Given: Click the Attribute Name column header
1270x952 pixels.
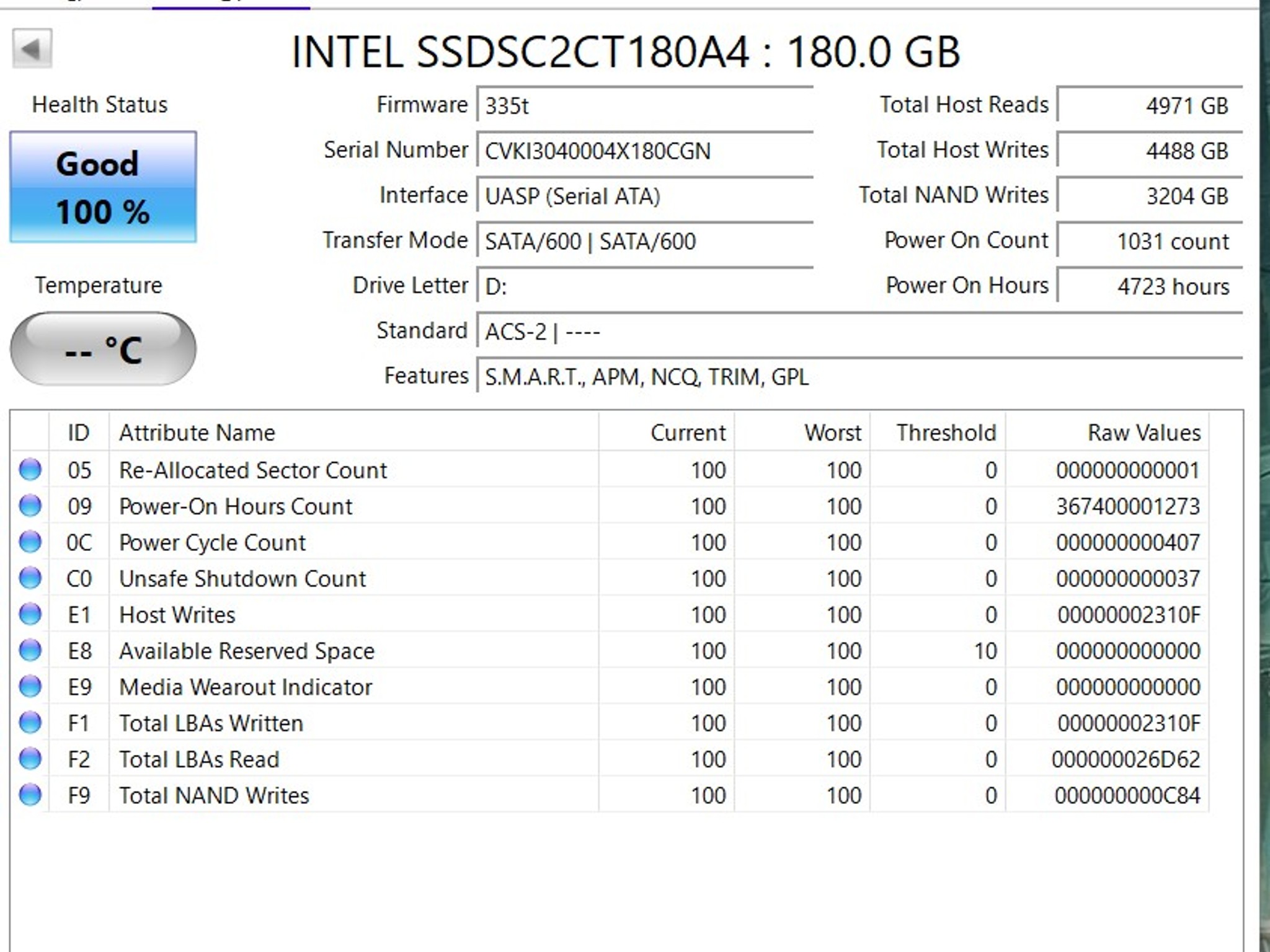Looking at the screenshot, I should pyautogui.click(x=353, y=432).
